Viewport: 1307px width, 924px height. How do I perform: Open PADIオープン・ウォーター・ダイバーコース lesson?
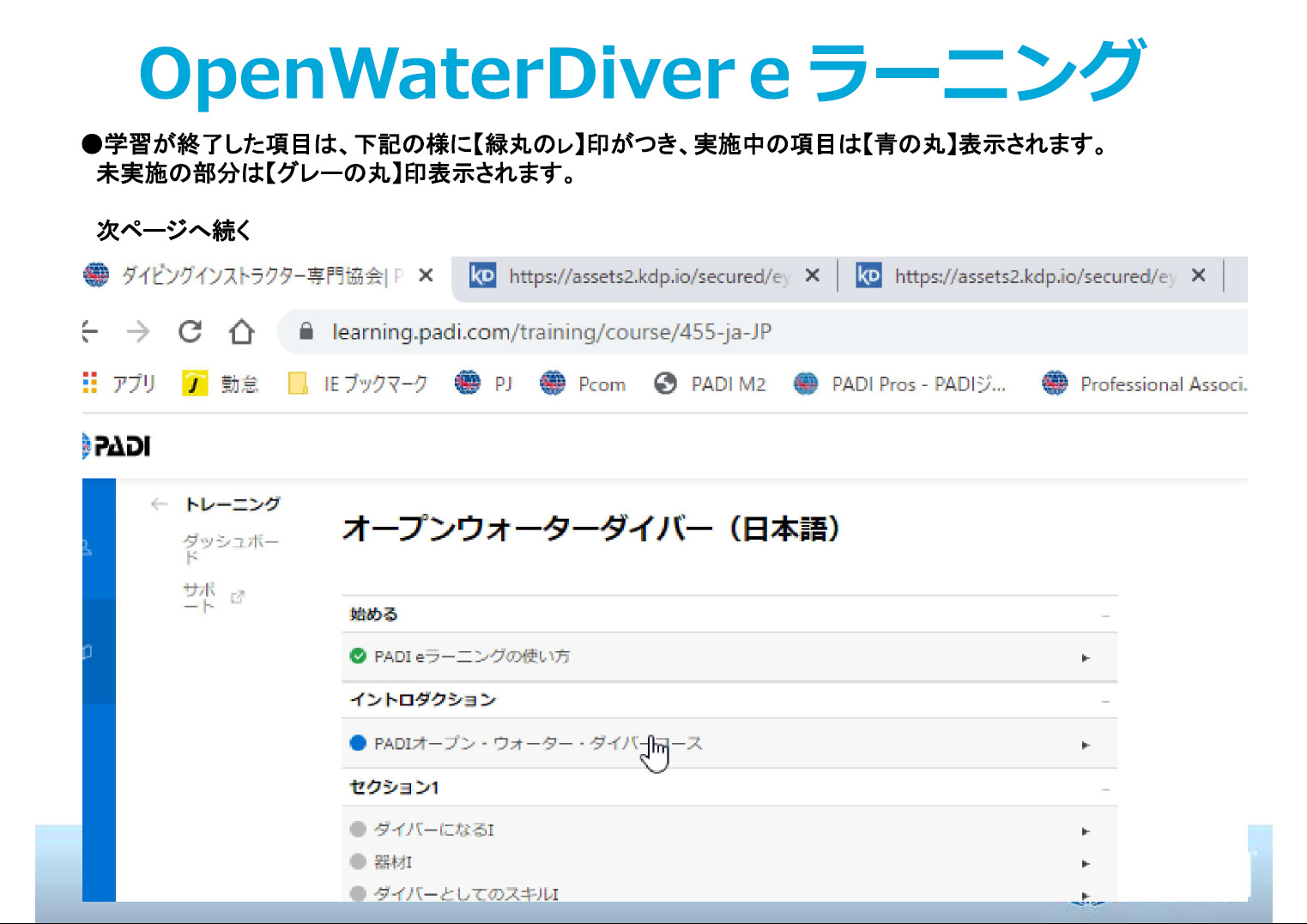click(x=538, y=743)
